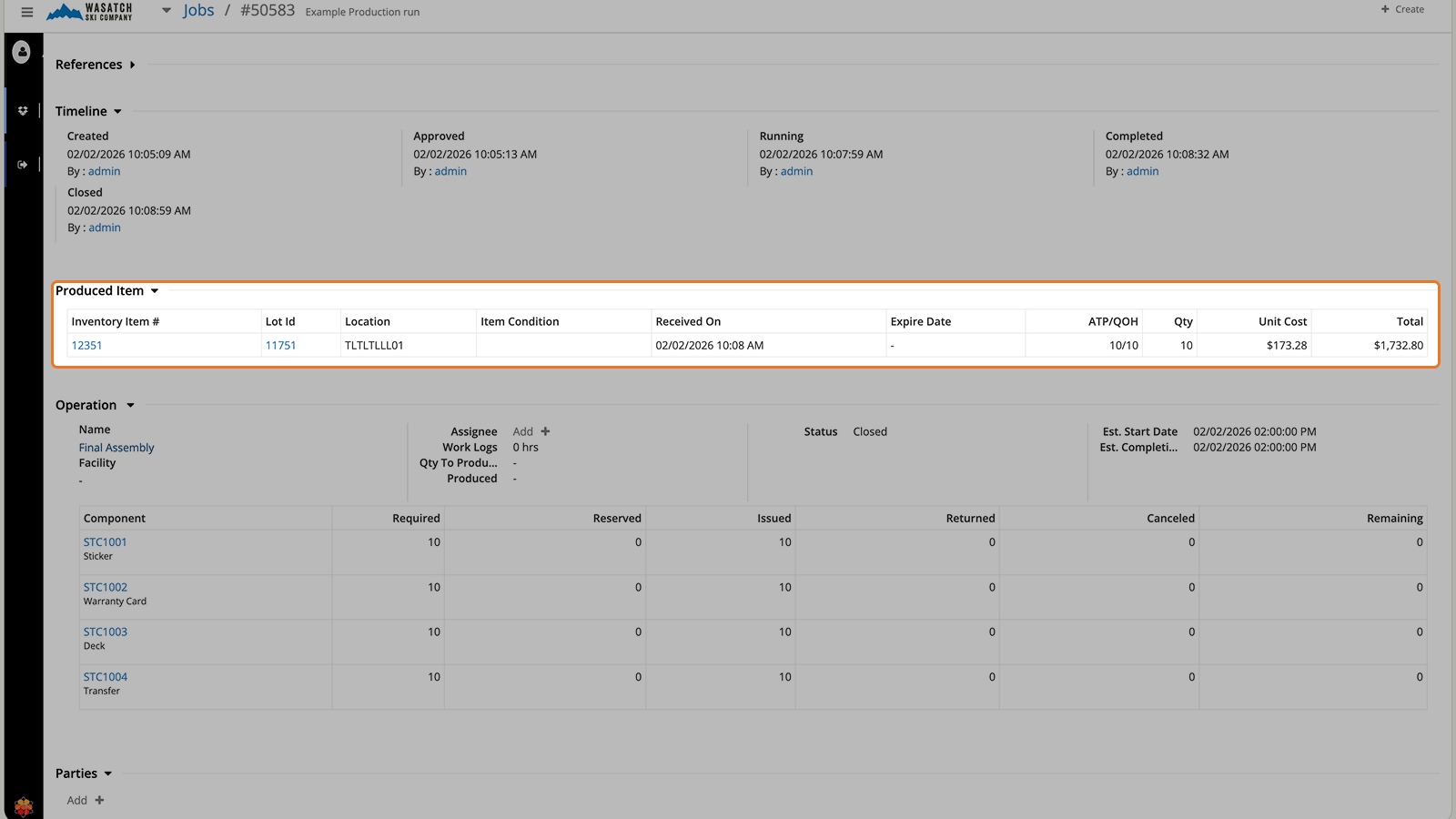Click the Wasatch Ski Company logo
This screenshot has height=819, width=1456.
[90, 12]
